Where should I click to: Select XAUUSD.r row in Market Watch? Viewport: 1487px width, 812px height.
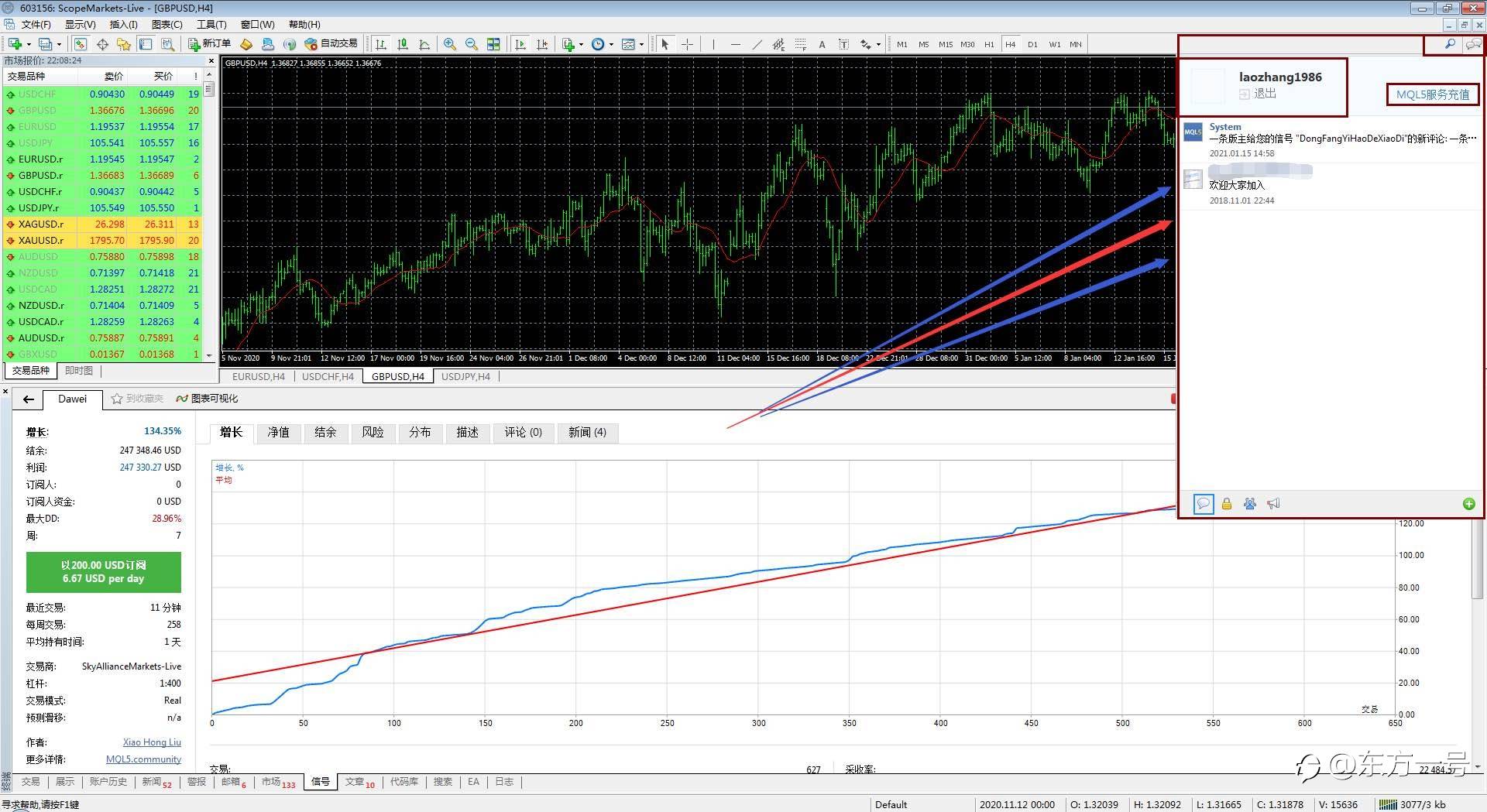[102, 240]
